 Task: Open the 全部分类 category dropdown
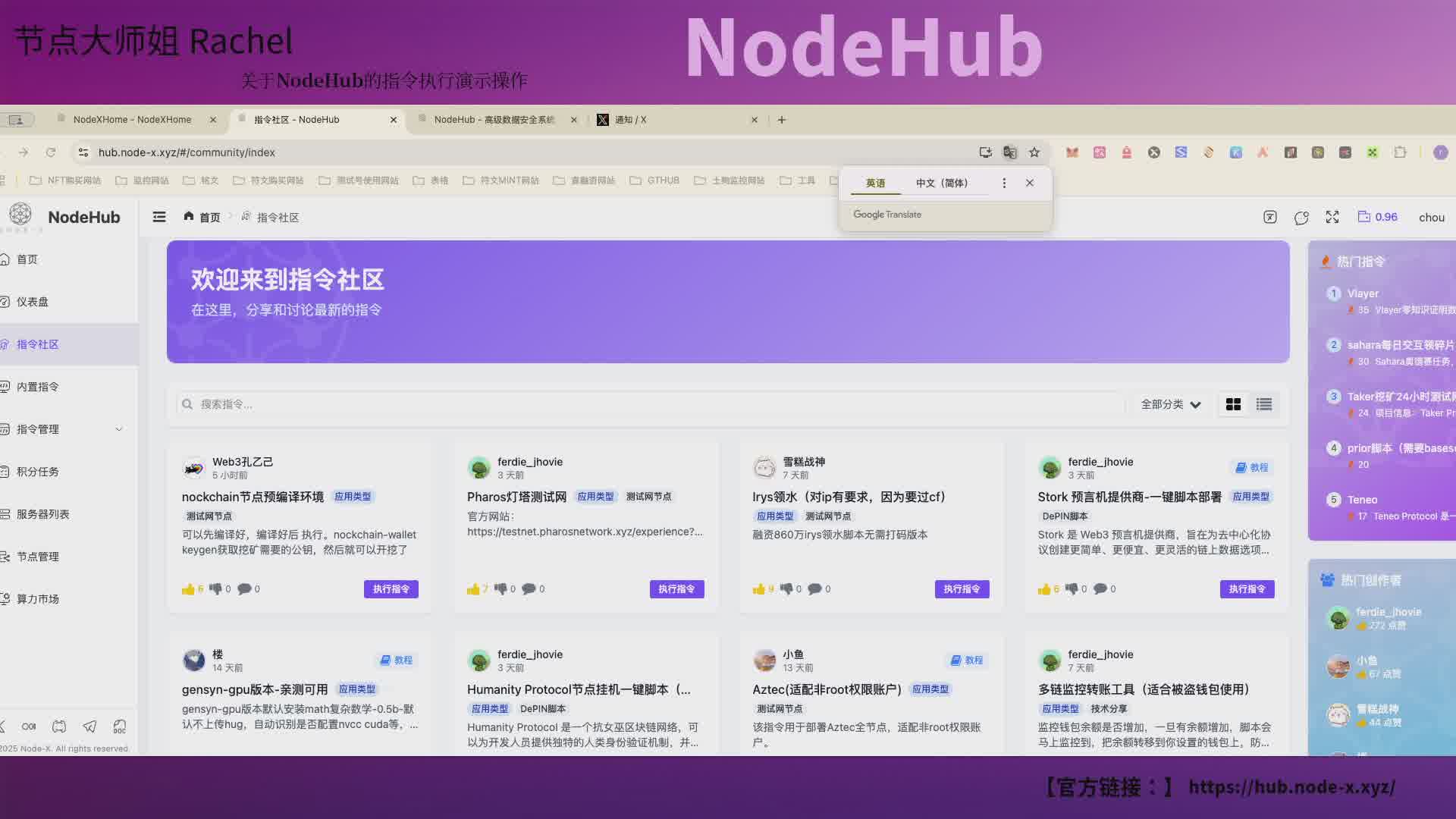click(1170, 404)
